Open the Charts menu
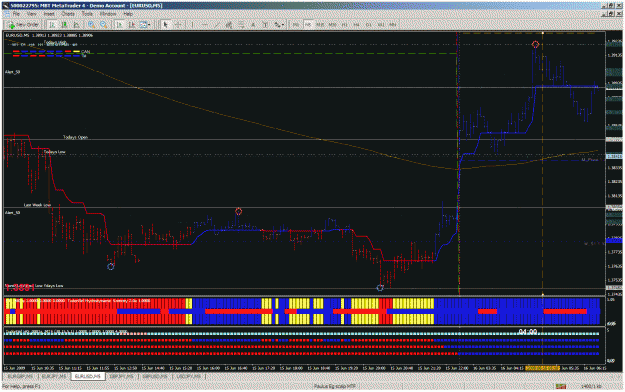Viewport: 625px width, 392px height. click(68, 14)
